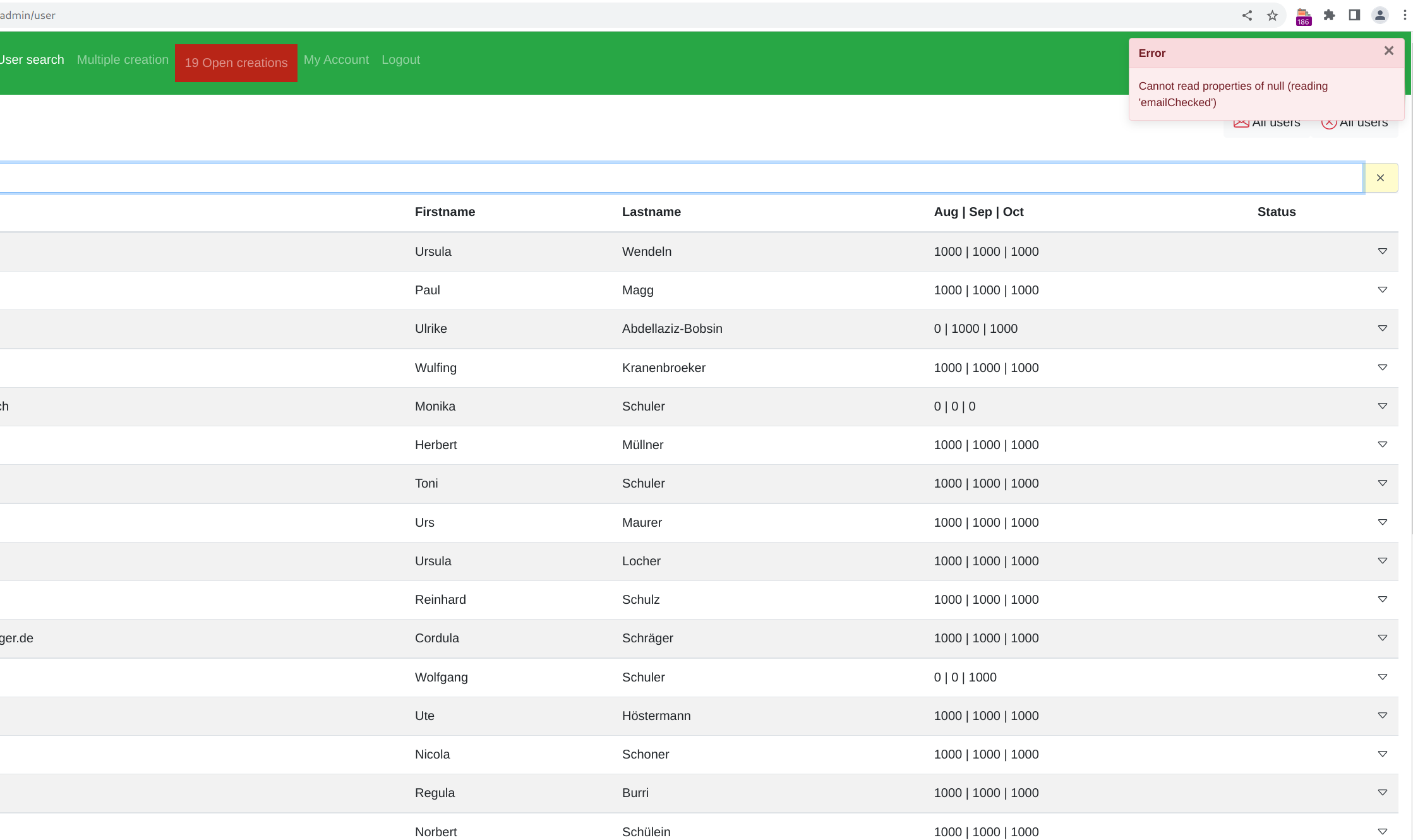This screenshot has height=840, width=1413.
Task: Expand Wolfgang Schuler row details
Action: pyautogui.click(x=1382, y=677)
